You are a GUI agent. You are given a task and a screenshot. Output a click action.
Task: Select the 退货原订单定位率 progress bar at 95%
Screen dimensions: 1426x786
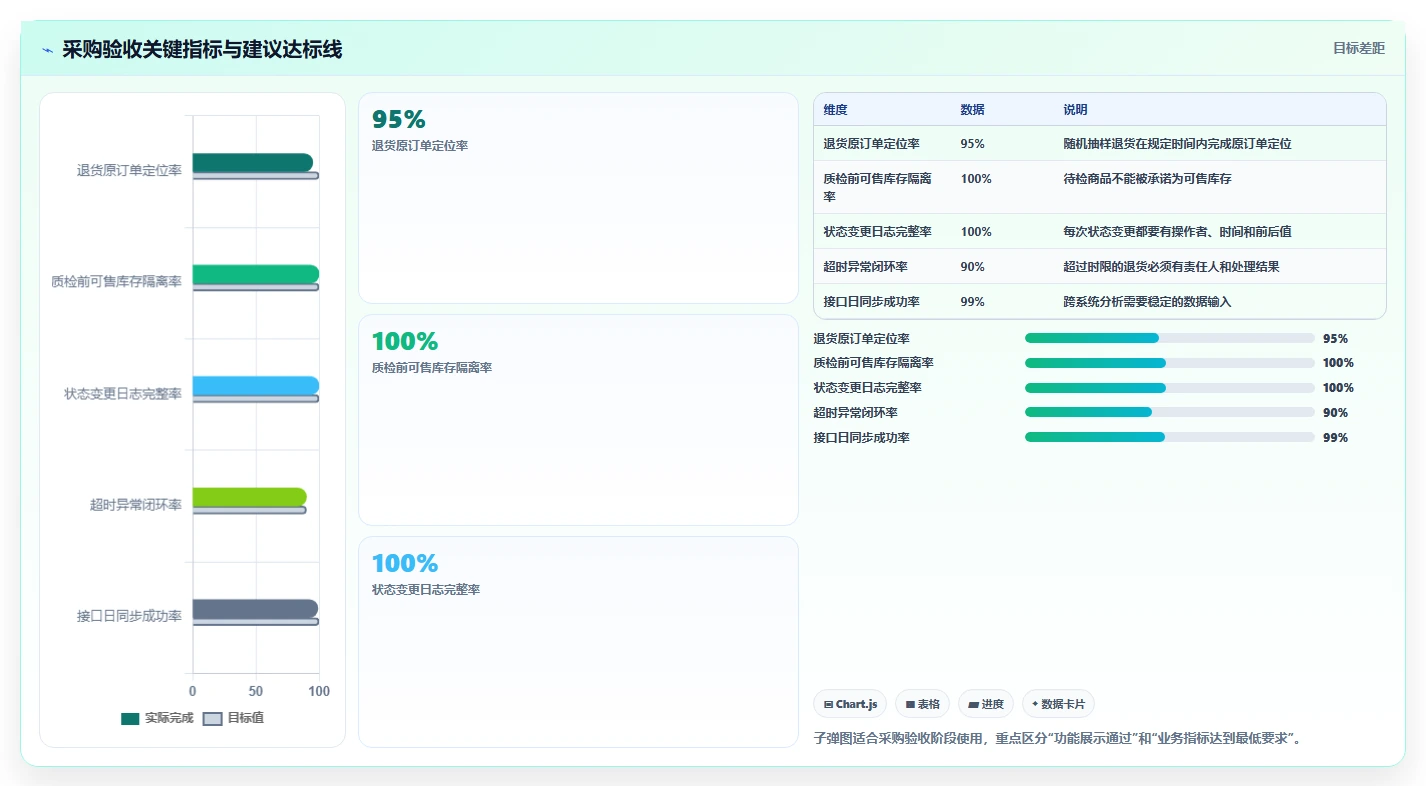(x=1170, y=338)
